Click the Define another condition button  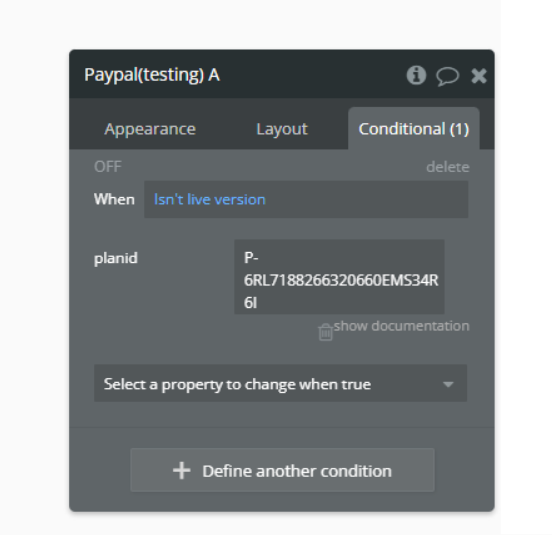282,470
